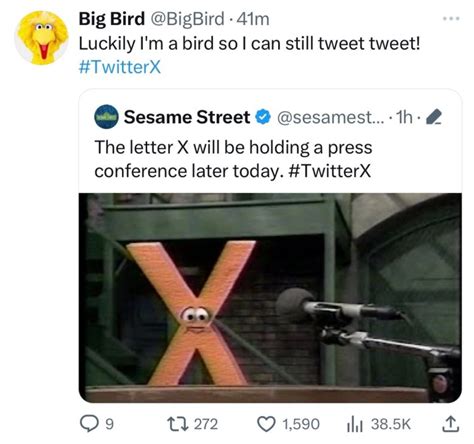Open quoted tweet's 1h timestamp
Screen dimensions: 474x444
403,117
